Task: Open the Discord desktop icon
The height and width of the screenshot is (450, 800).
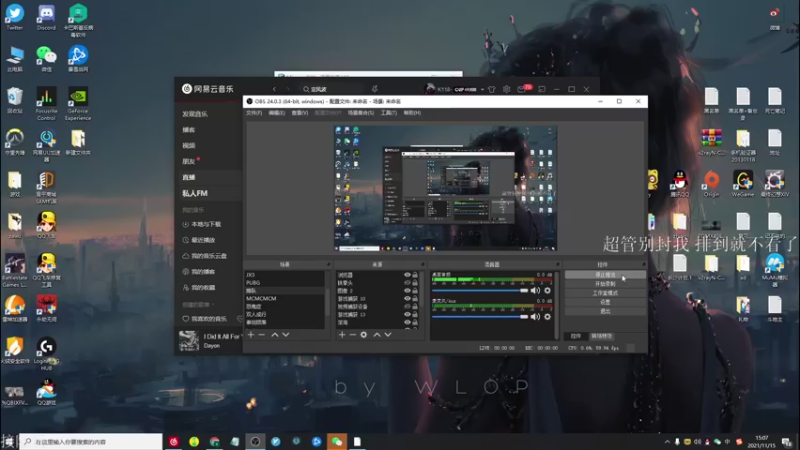Action: pos(46,17)
